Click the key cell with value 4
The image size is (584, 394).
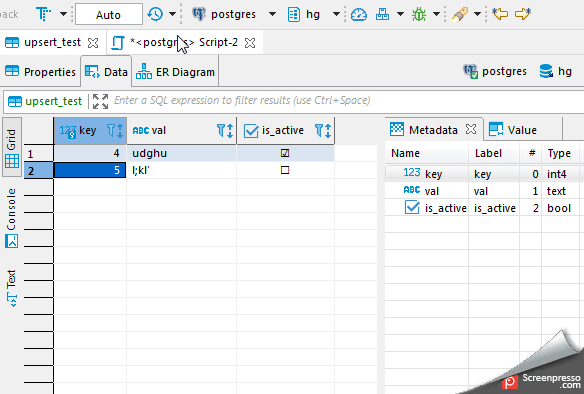tap(91, 153)
